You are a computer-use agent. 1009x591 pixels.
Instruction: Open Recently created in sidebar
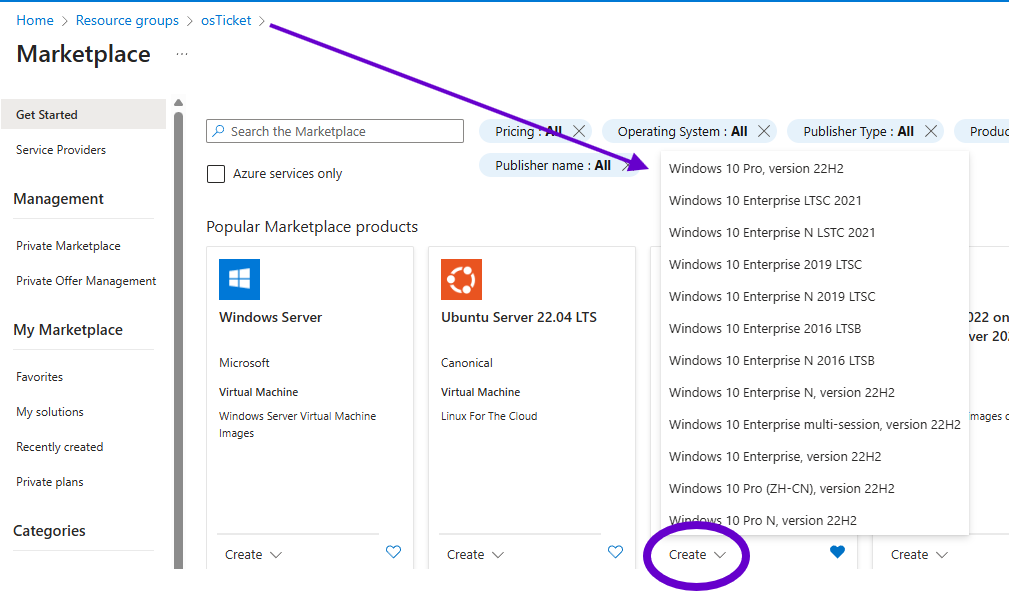pyautogui.click(x=59, y=447)
